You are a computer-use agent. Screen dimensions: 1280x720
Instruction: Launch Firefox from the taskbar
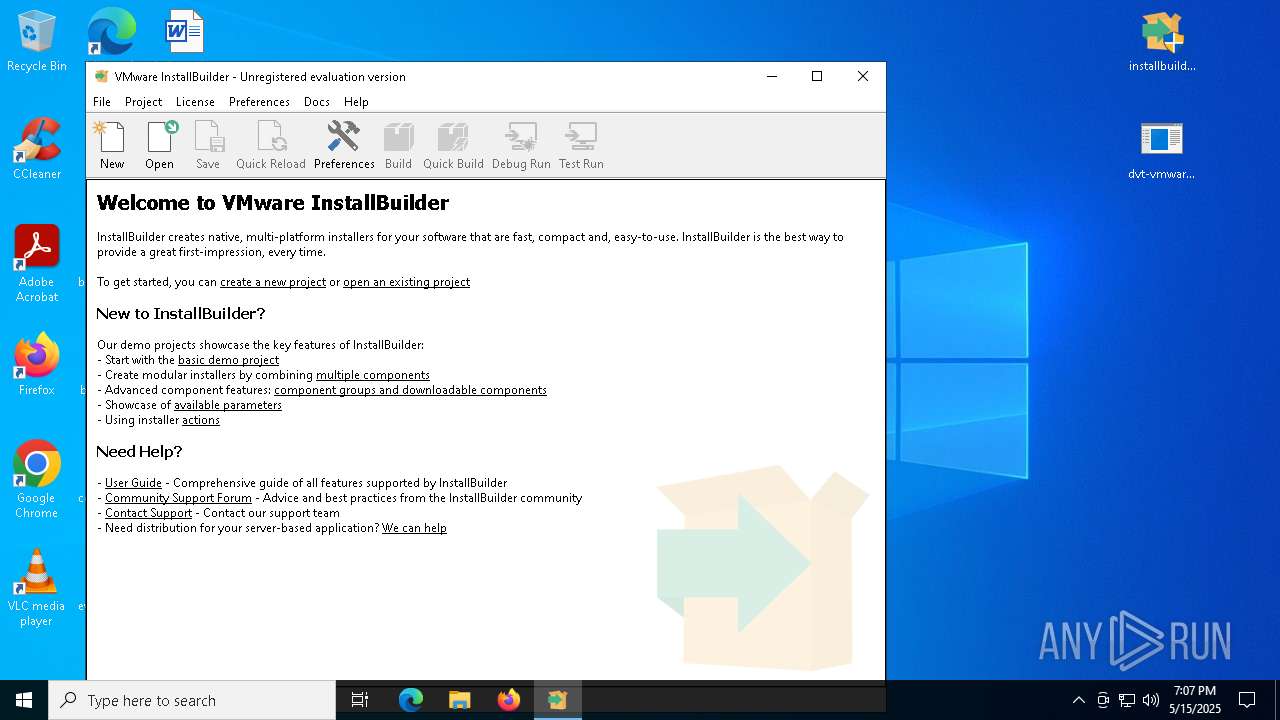coord(508,700)
